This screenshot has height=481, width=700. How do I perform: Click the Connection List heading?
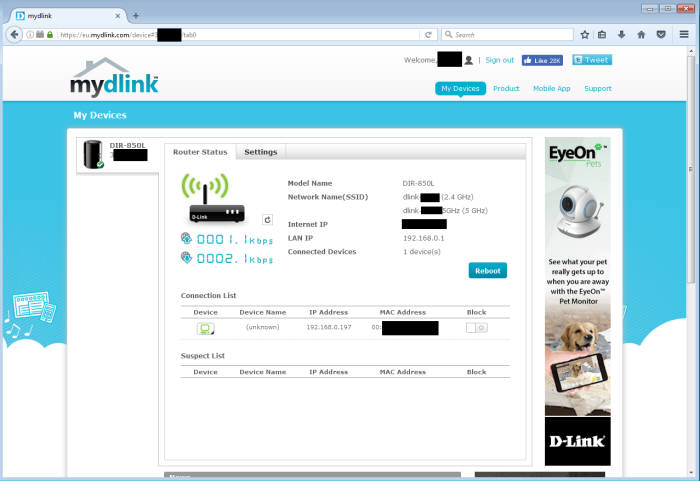click(x=208, y=295)
